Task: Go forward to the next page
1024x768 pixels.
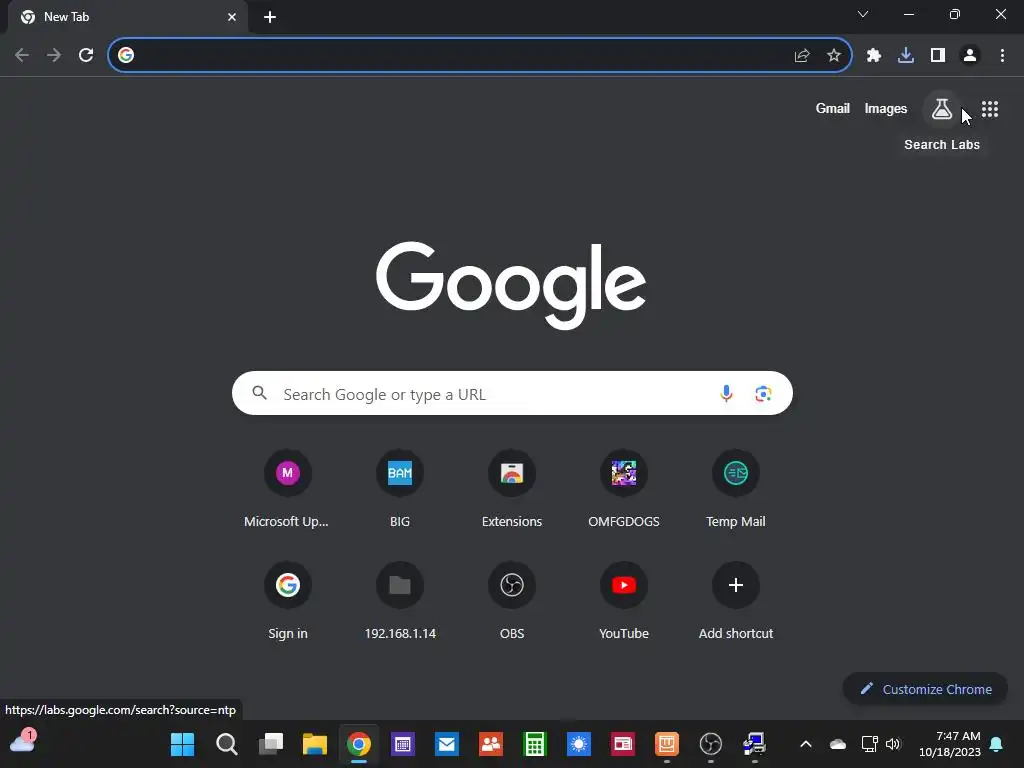Action: pos(54,55)
